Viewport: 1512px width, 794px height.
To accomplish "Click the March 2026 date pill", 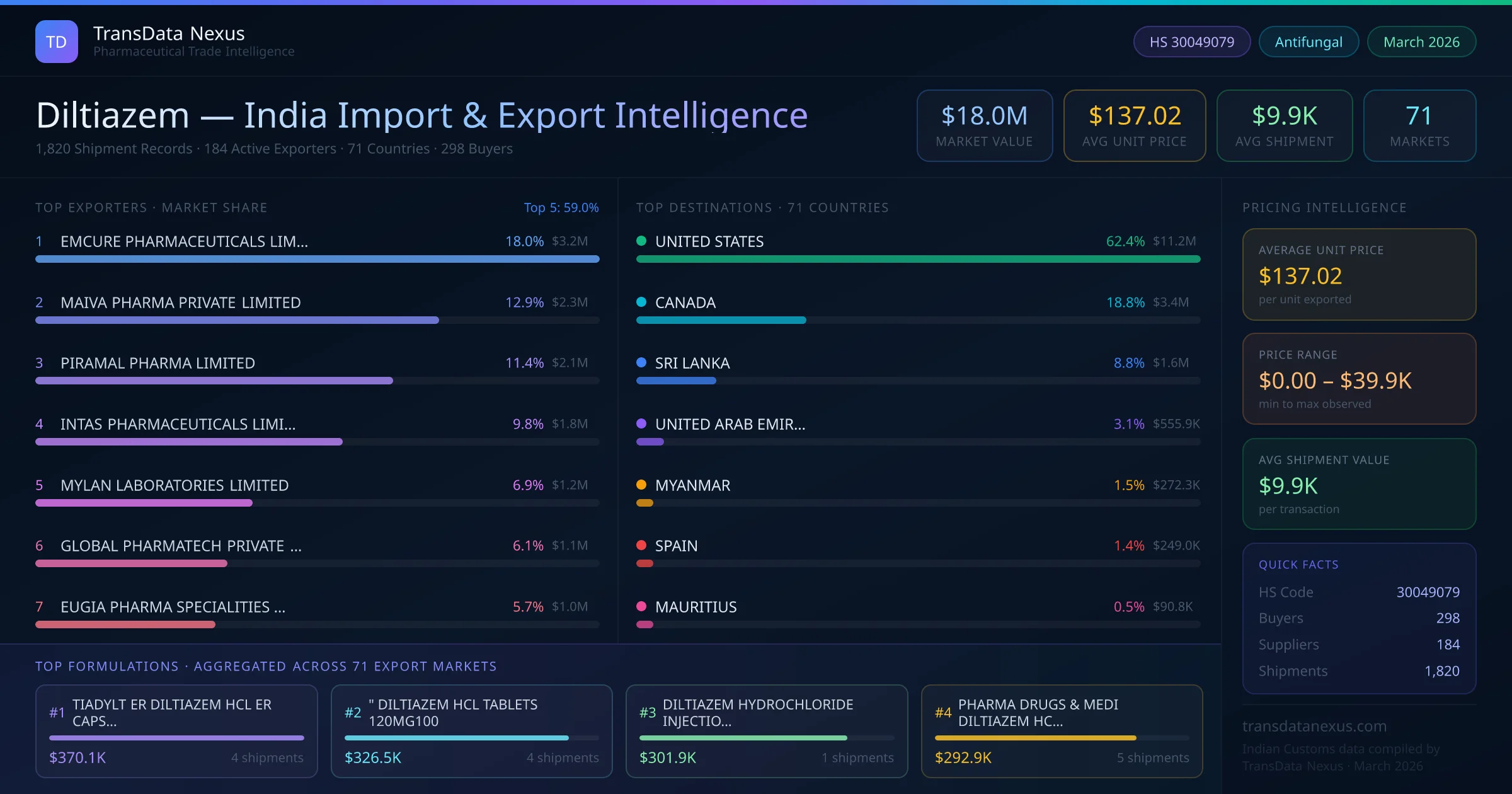I will (x=1421, y=42).
